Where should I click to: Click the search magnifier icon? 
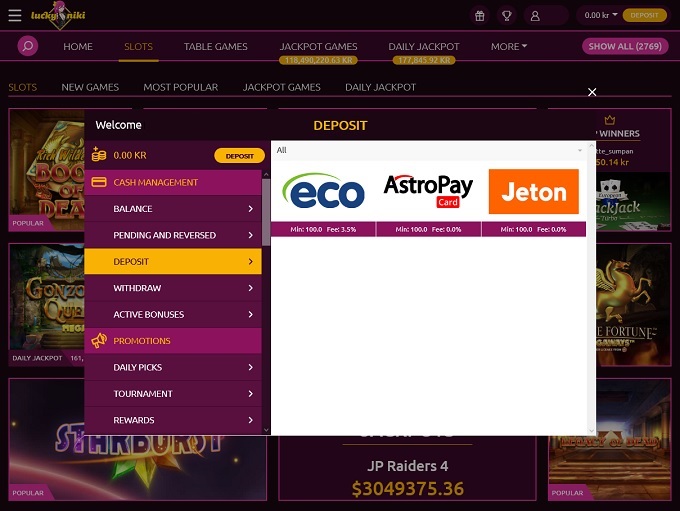[28, 46]
